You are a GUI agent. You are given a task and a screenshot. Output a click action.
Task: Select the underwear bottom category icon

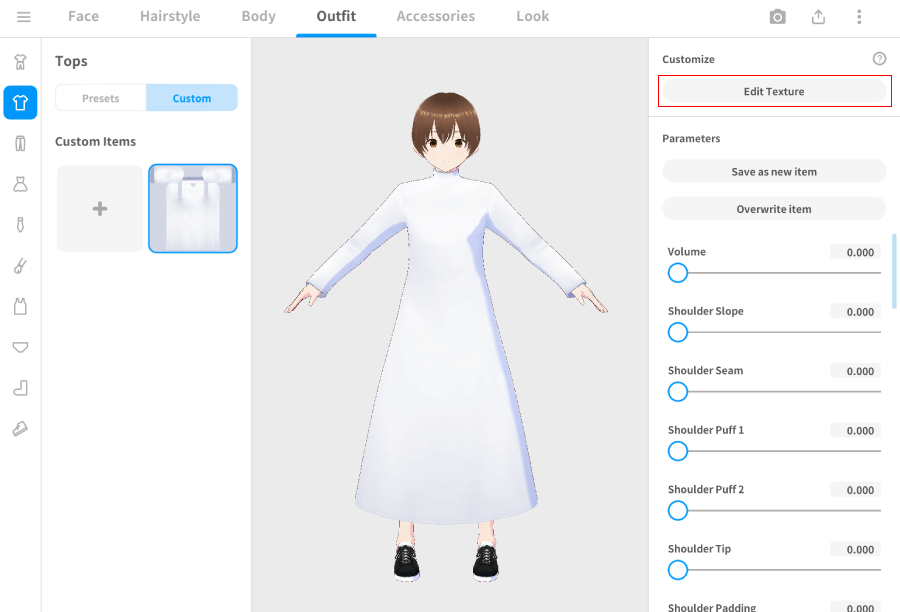click(20, 347)
